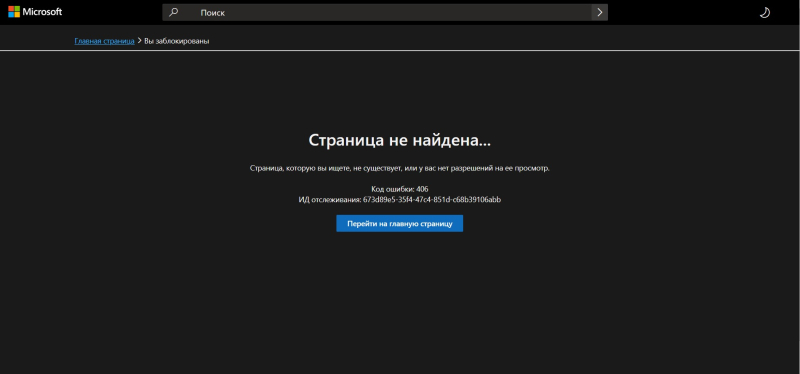This screenshot has height=374, width=800.
Task: Click the magnifier search icon
Action: [173, 12]
